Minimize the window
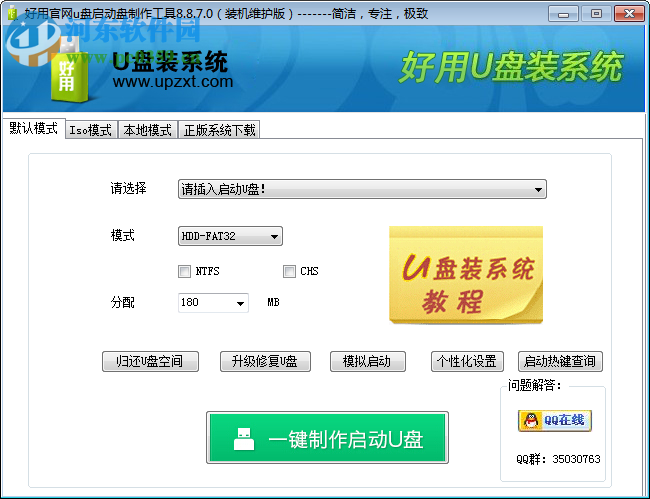 563,14
